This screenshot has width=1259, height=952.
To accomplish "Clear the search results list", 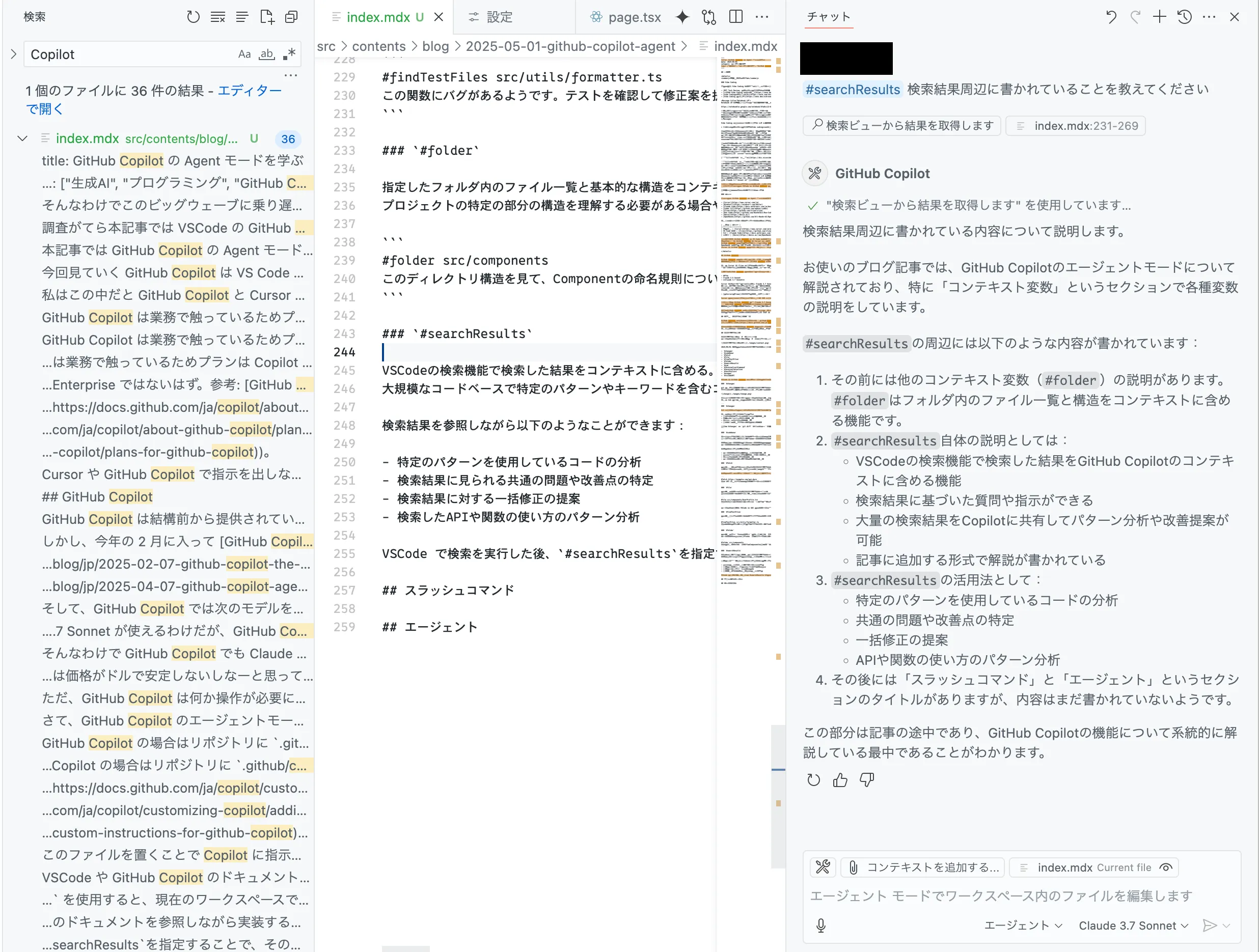I will pyautogui.click(x=217, y=17).
